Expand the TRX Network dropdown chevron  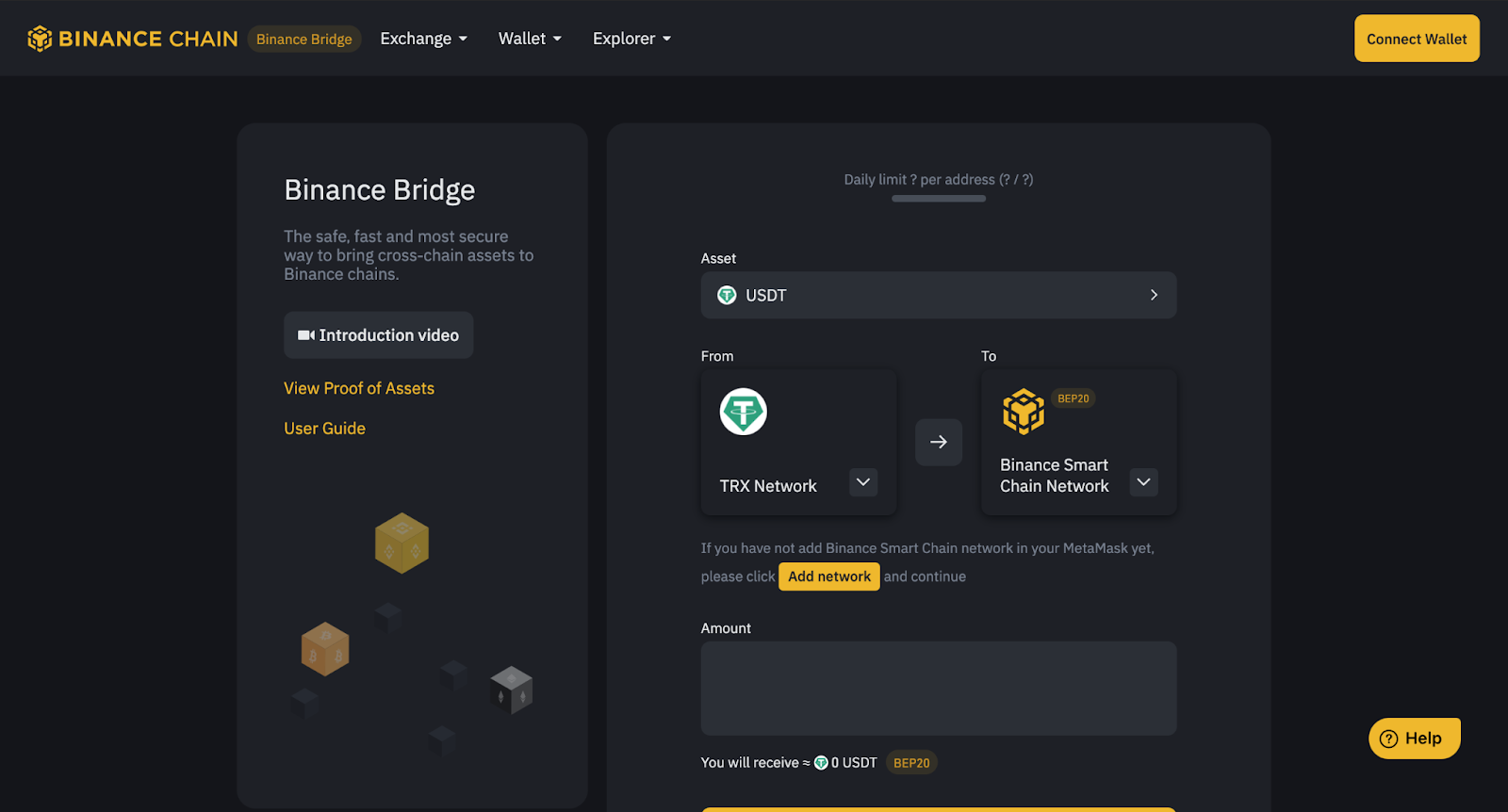(x=863, y=482)
